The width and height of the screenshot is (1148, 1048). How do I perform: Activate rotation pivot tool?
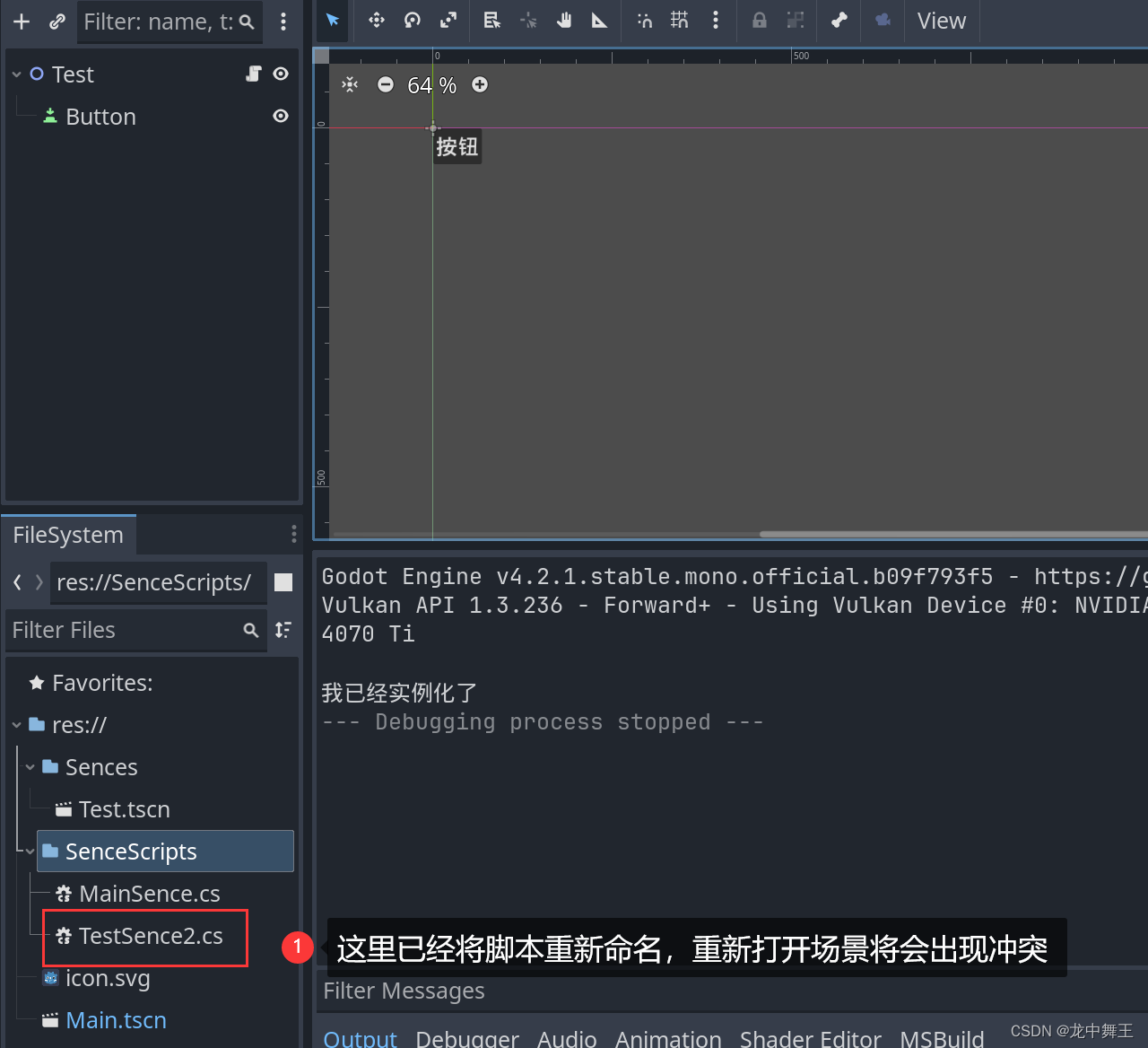[x=528, y=21]
